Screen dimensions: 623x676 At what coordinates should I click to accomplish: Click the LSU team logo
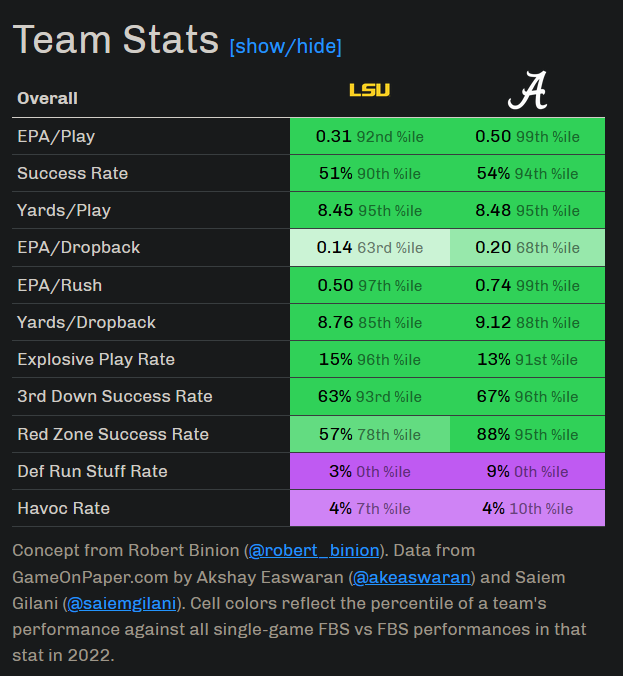(x=369, y=91)
